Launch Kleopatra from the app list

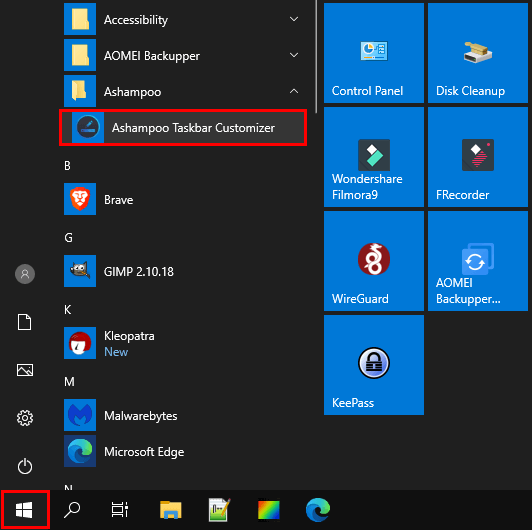[183, 343]
